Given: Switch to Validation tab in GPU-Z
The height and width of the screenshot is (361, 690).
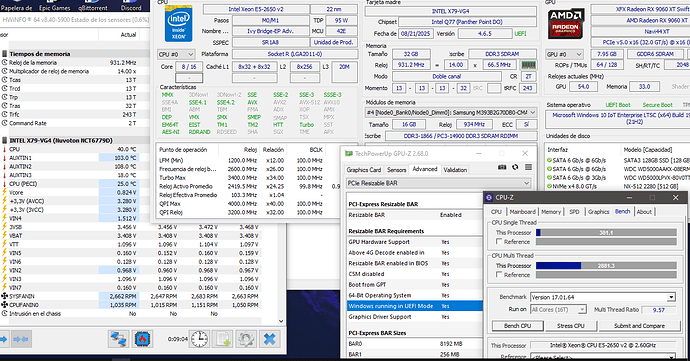Looking at the screenshot, I should [455, 170].
